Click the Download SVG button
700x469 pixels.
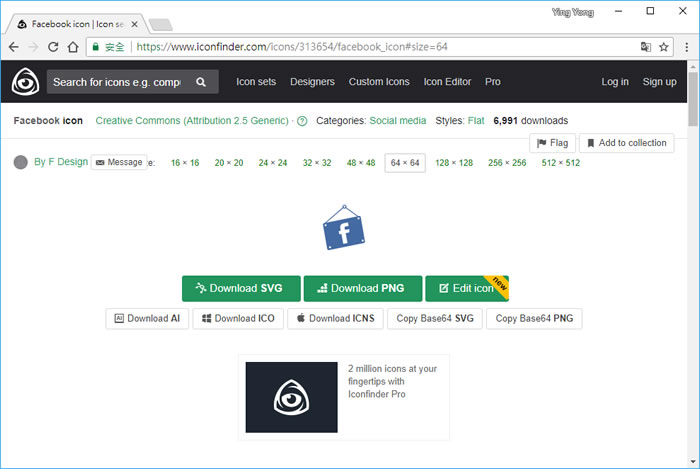241,288
